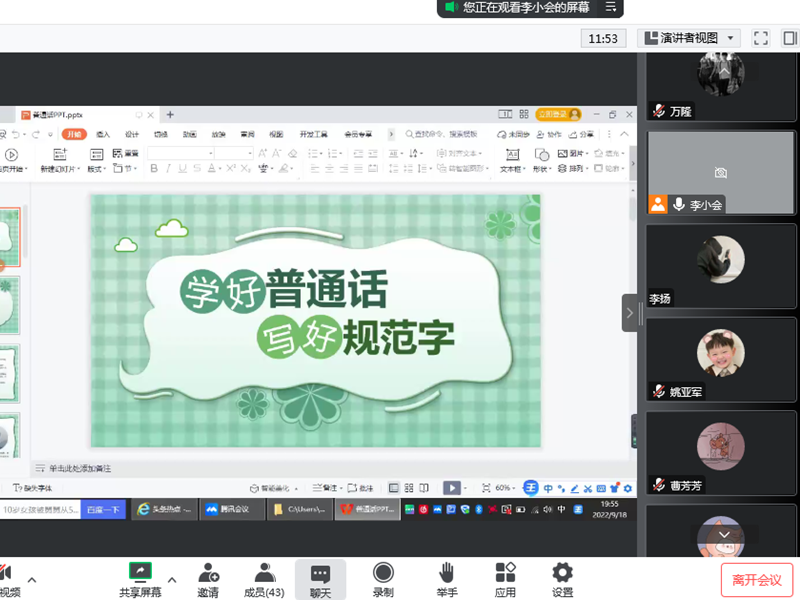The height and width of the screenshot is (600, 800).
Task: Select the 开始 tab in WPS ribbon
Action: click(x=74, y=134)
